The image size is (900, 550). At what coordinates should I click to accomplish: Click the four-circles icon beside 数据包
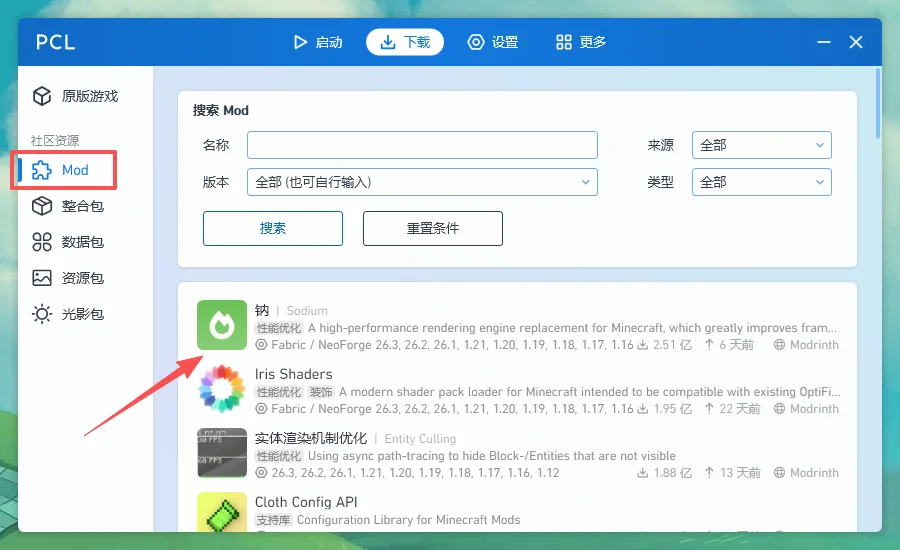42,242
